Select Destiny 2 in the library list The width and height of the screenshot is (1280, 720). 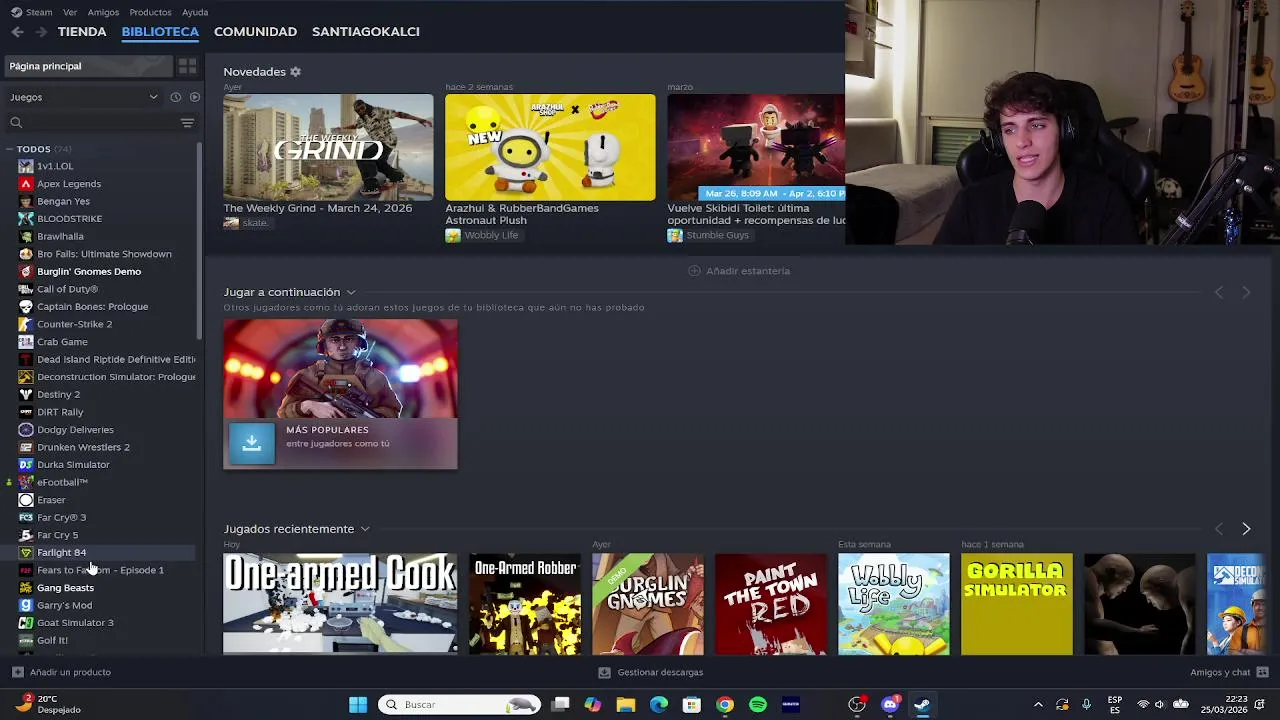[x=58, y=394]
